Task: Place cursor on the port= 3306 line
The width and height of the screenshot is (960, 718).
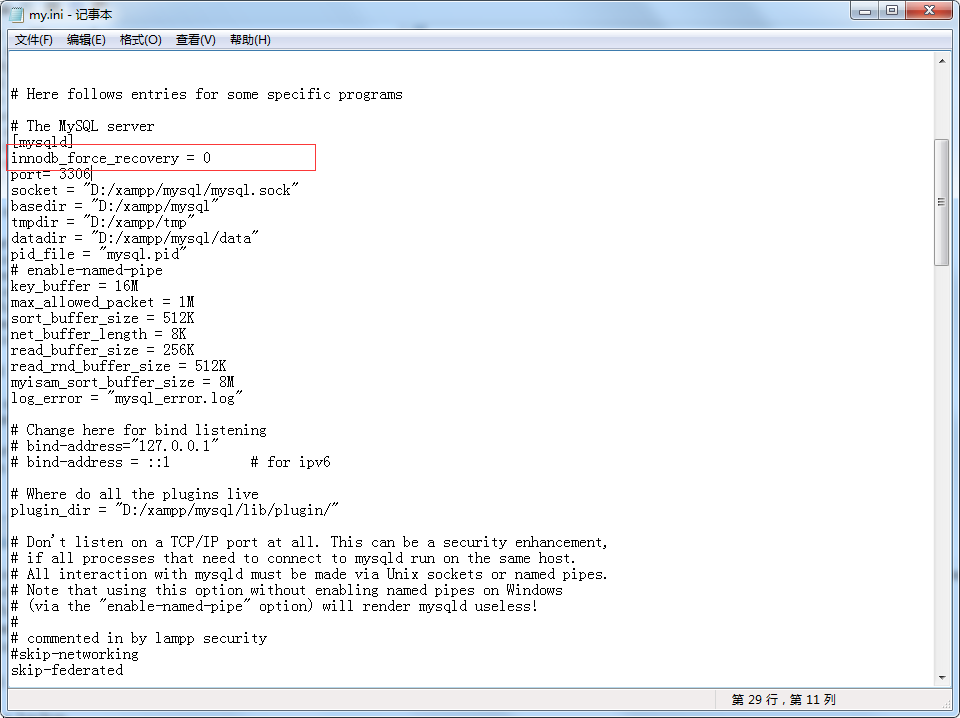Action: coord(50,174)
